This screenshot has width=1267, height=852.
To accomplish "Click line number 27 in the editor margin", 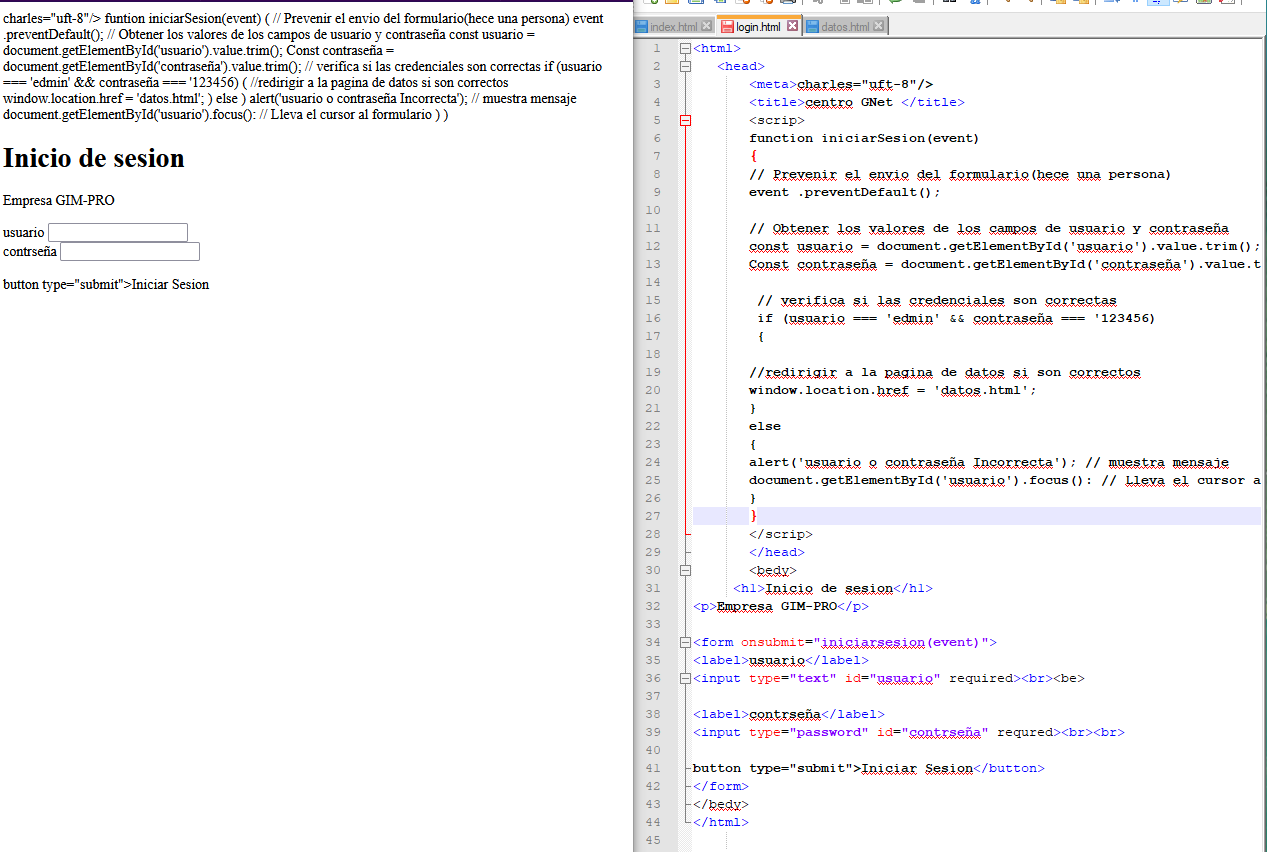I will pos(653,516).
